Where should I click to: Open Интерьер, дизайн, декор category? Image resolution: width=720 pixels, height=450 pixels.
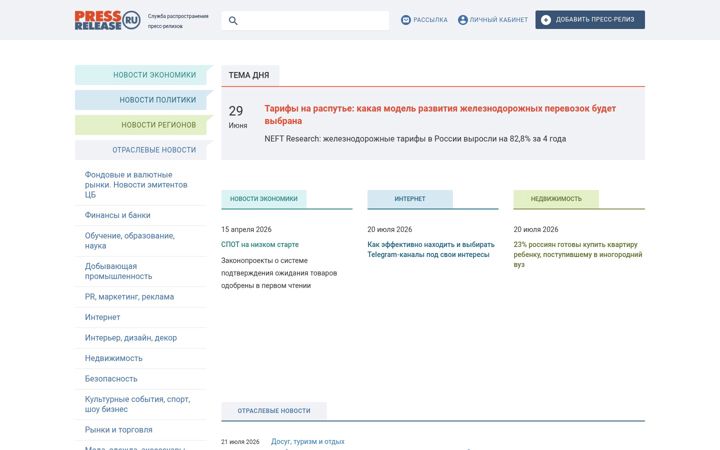click(x=131, y=338)
